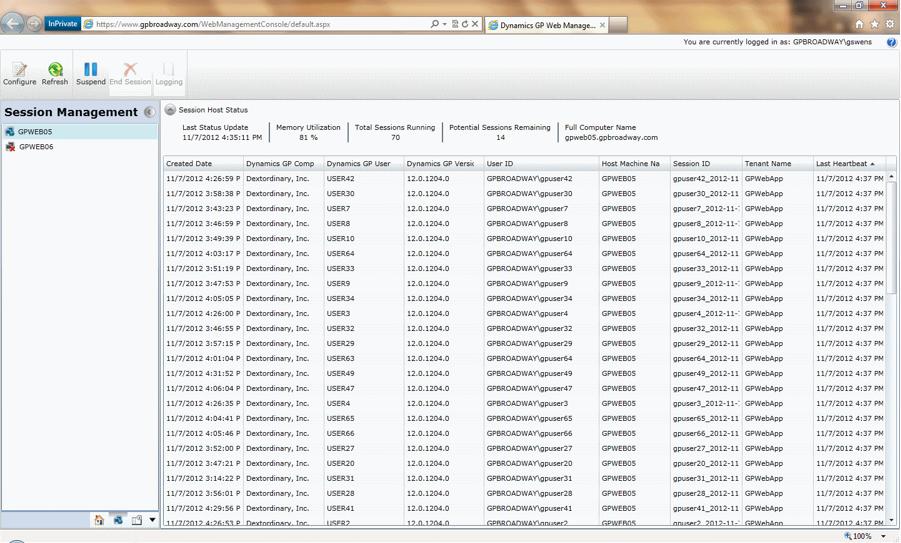Select GPWEB06 host in the tree
Viewport: 901px width, 543px height.
point(80,147)
